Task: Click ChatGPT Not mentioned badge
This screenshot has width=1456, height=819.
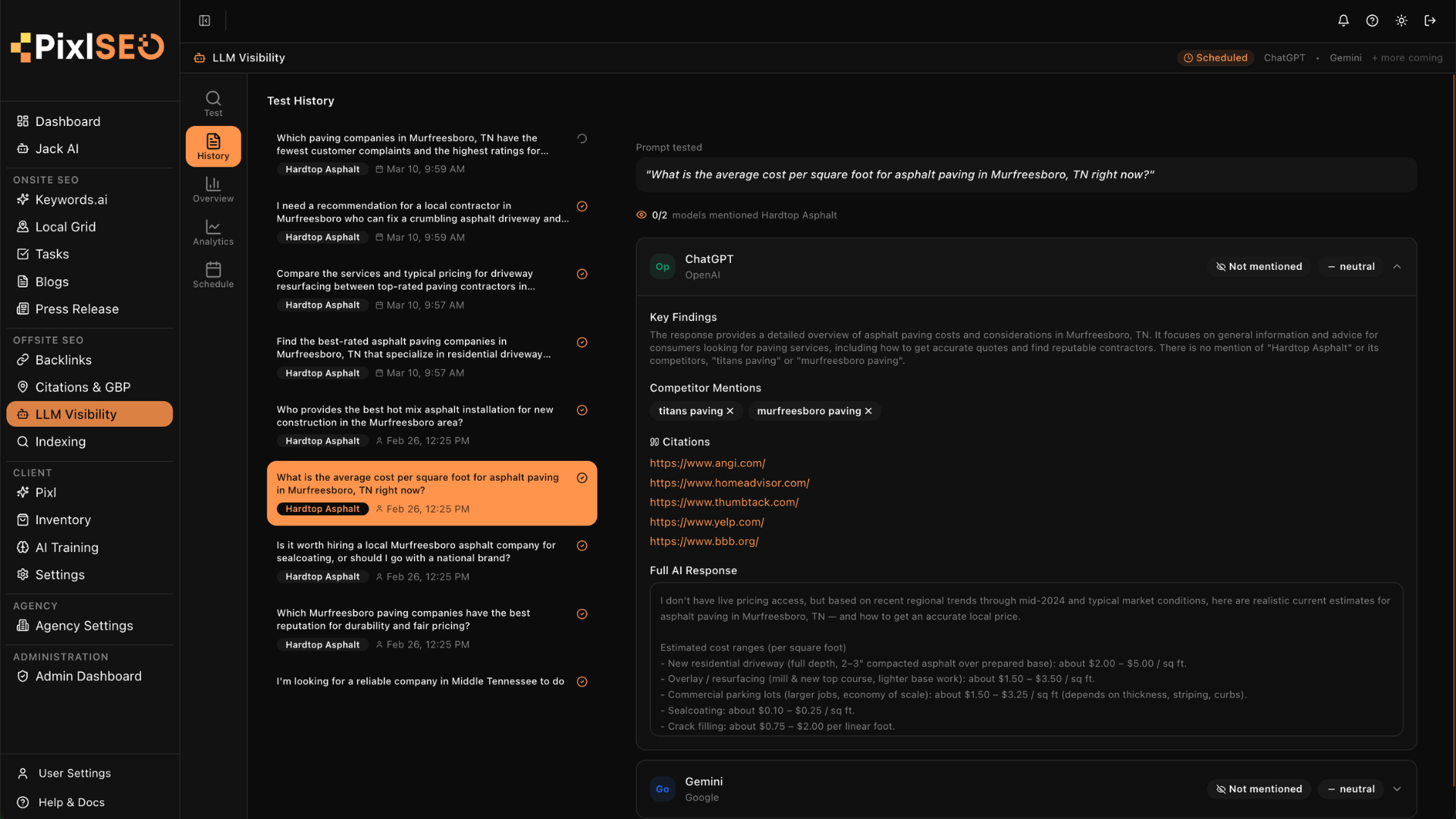Action: tap(1259, 266)
